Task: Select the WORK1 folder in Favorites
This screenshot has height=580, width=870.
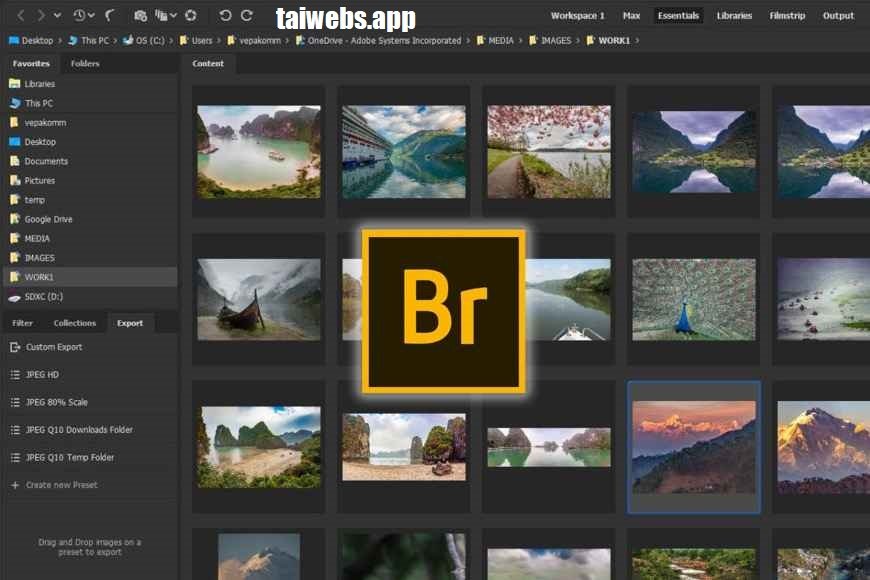Action: [90, 277]
